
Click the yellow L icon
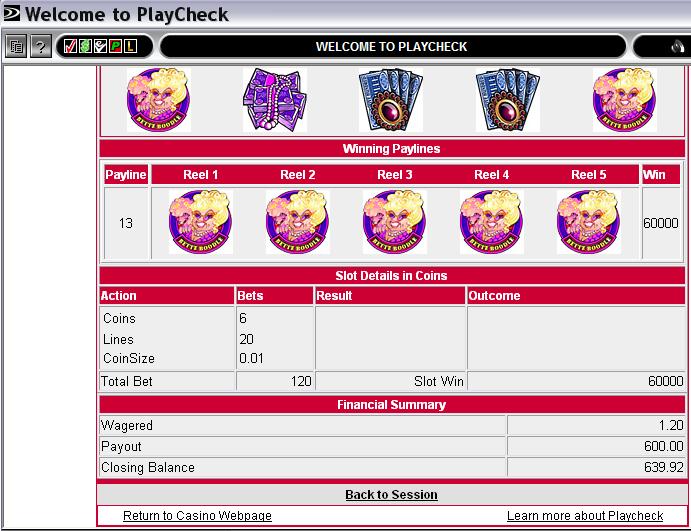(130, 46)
